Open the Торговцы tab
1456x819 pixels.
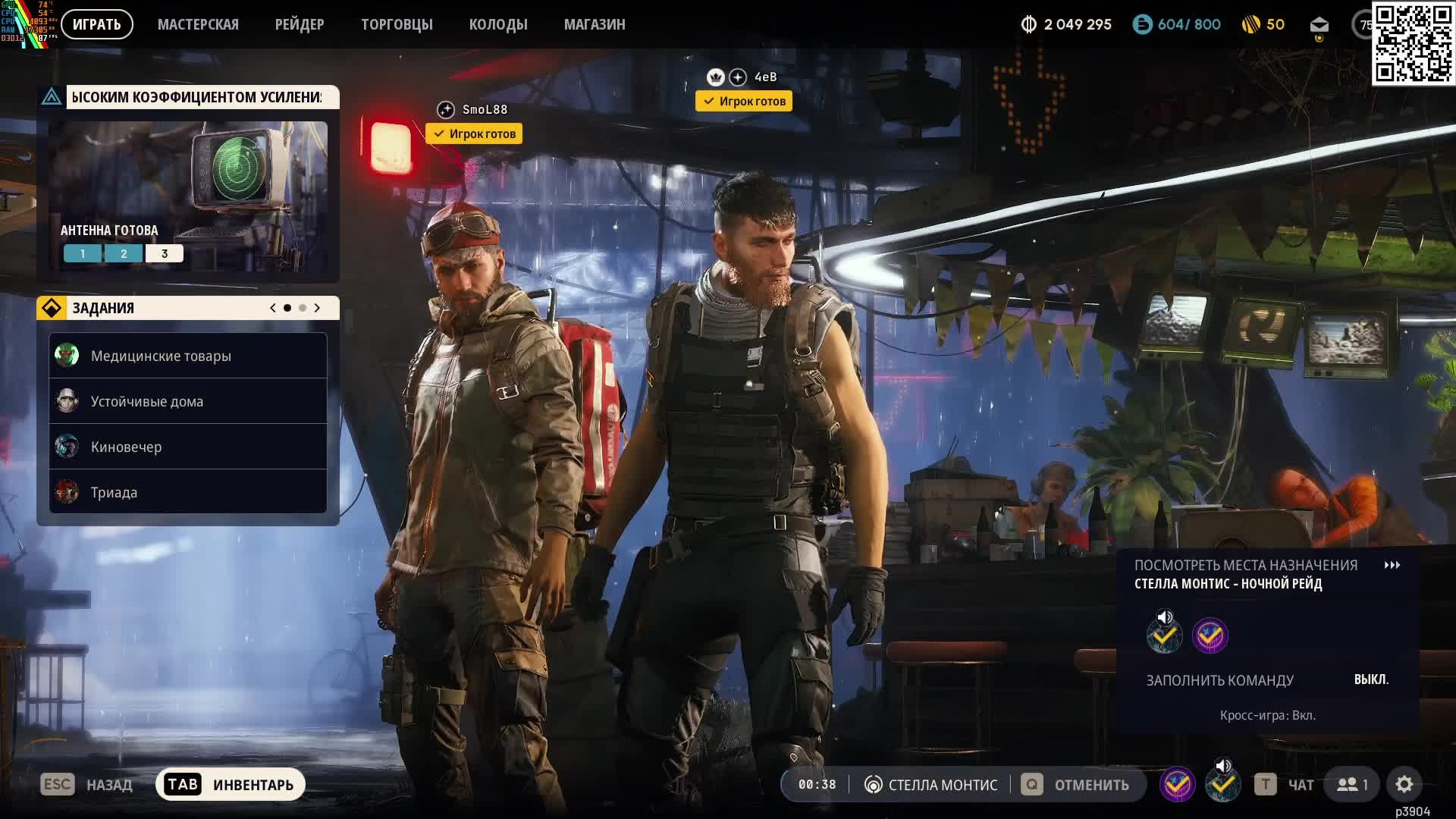(x=397, y=24)
